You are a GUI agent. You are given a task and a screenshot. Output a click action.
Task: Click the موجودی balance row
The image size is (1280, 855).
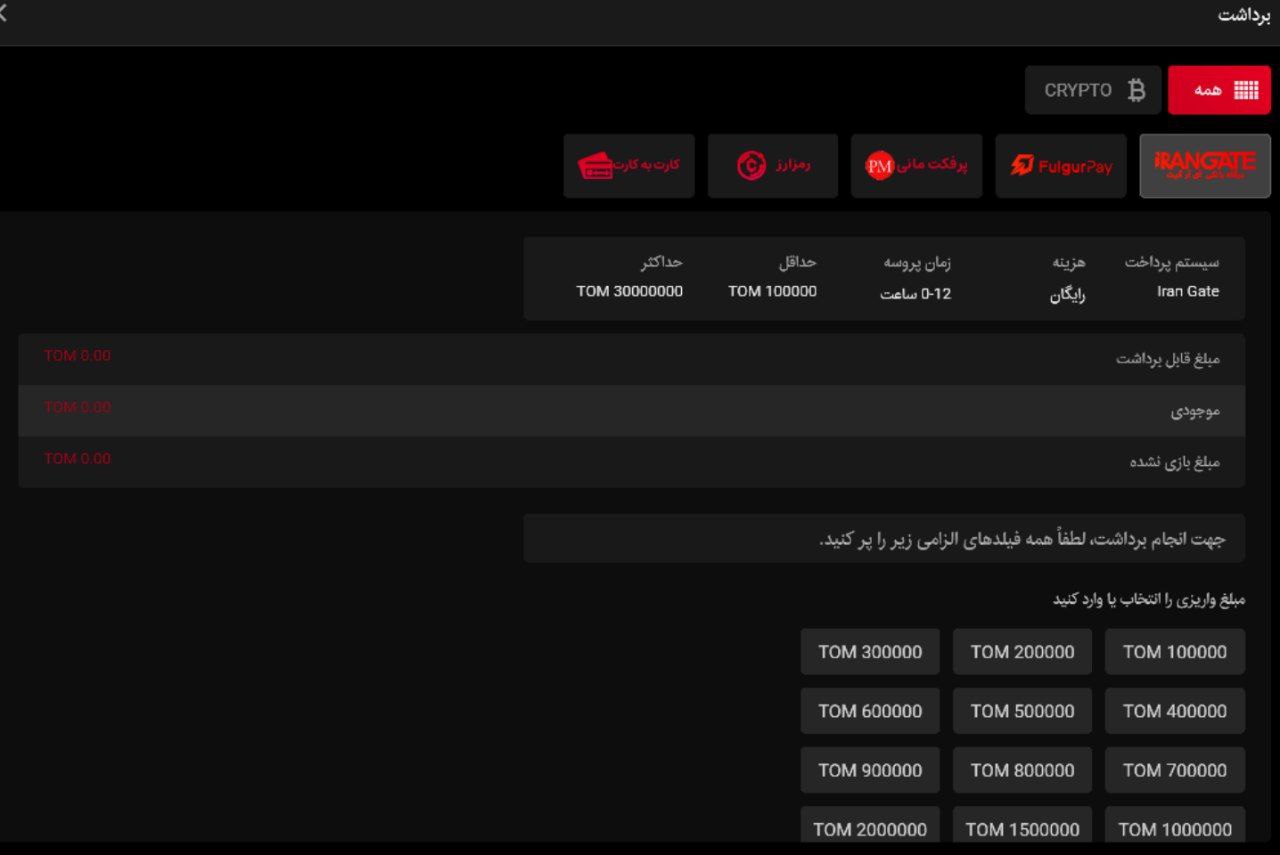tap(632, 410)
